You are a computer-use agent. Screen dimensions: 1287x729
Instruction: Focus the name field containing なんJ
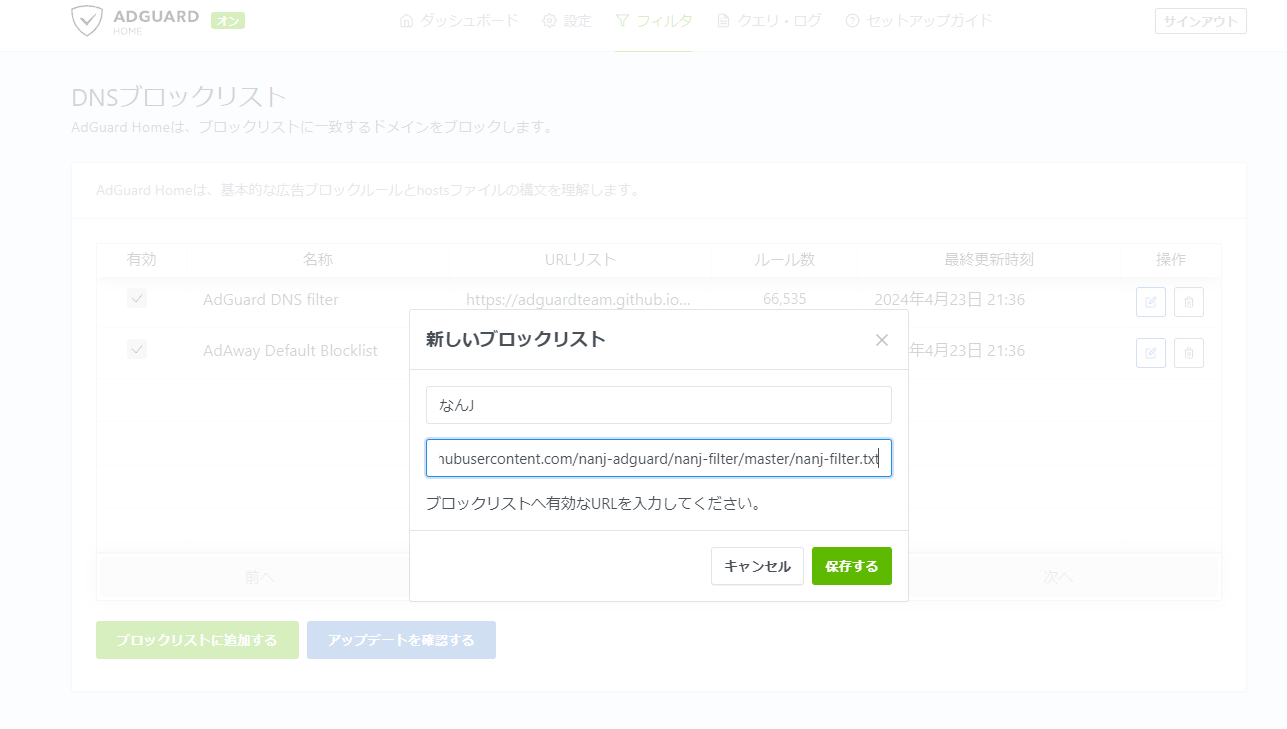tap(659, 405)
